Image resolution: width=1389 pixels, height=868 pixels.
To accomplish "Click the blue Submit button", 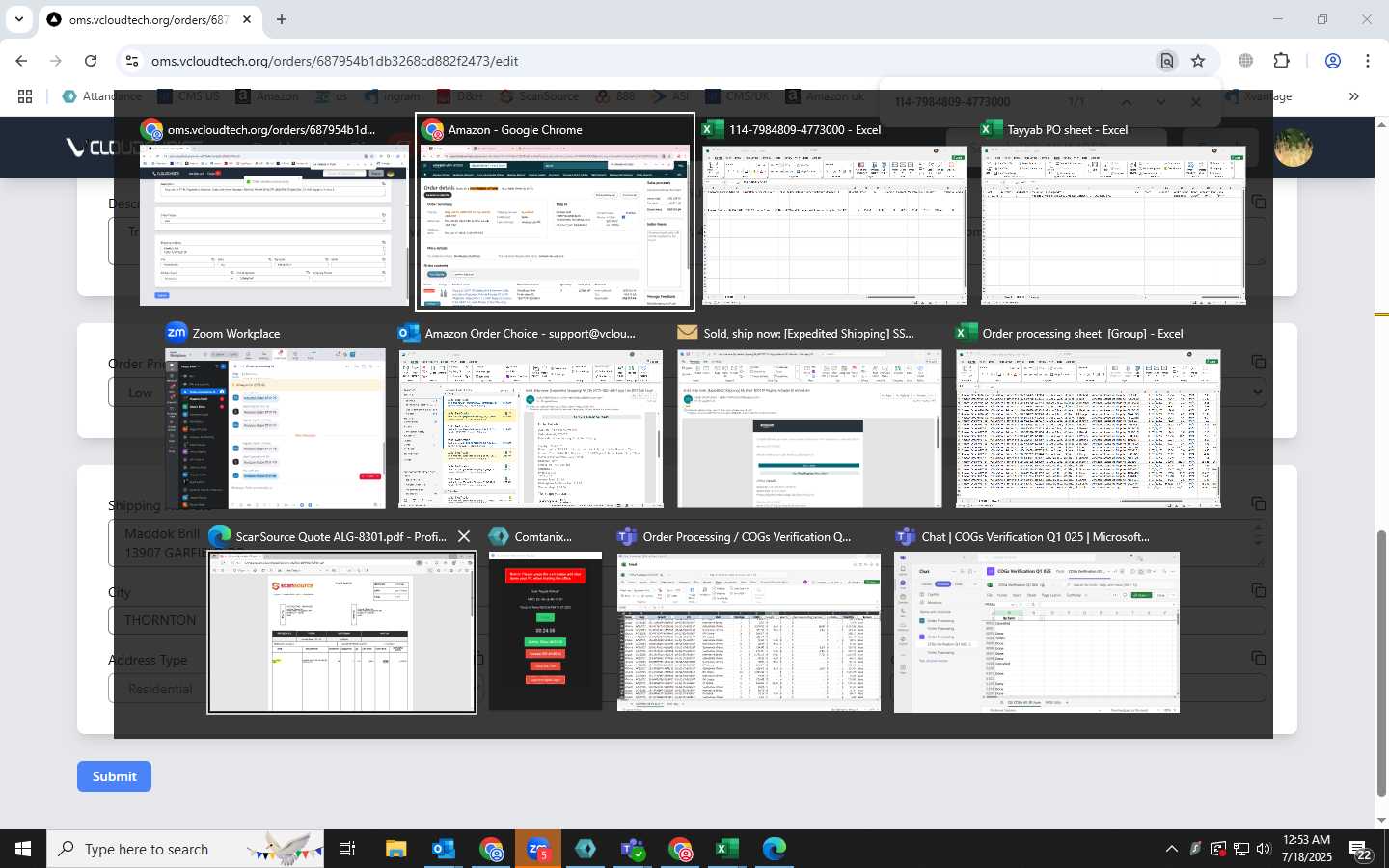I will tap(114, 776).
